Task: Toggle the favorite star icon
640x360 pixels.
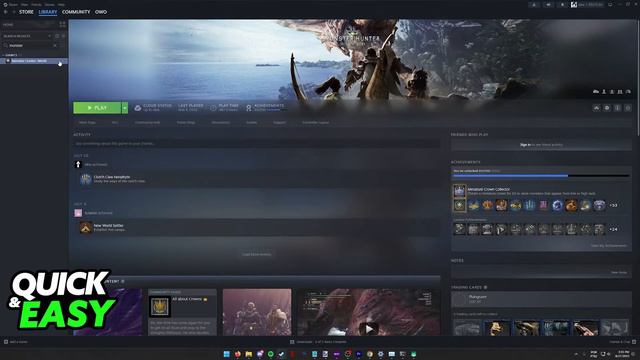Action: [628, 108]
